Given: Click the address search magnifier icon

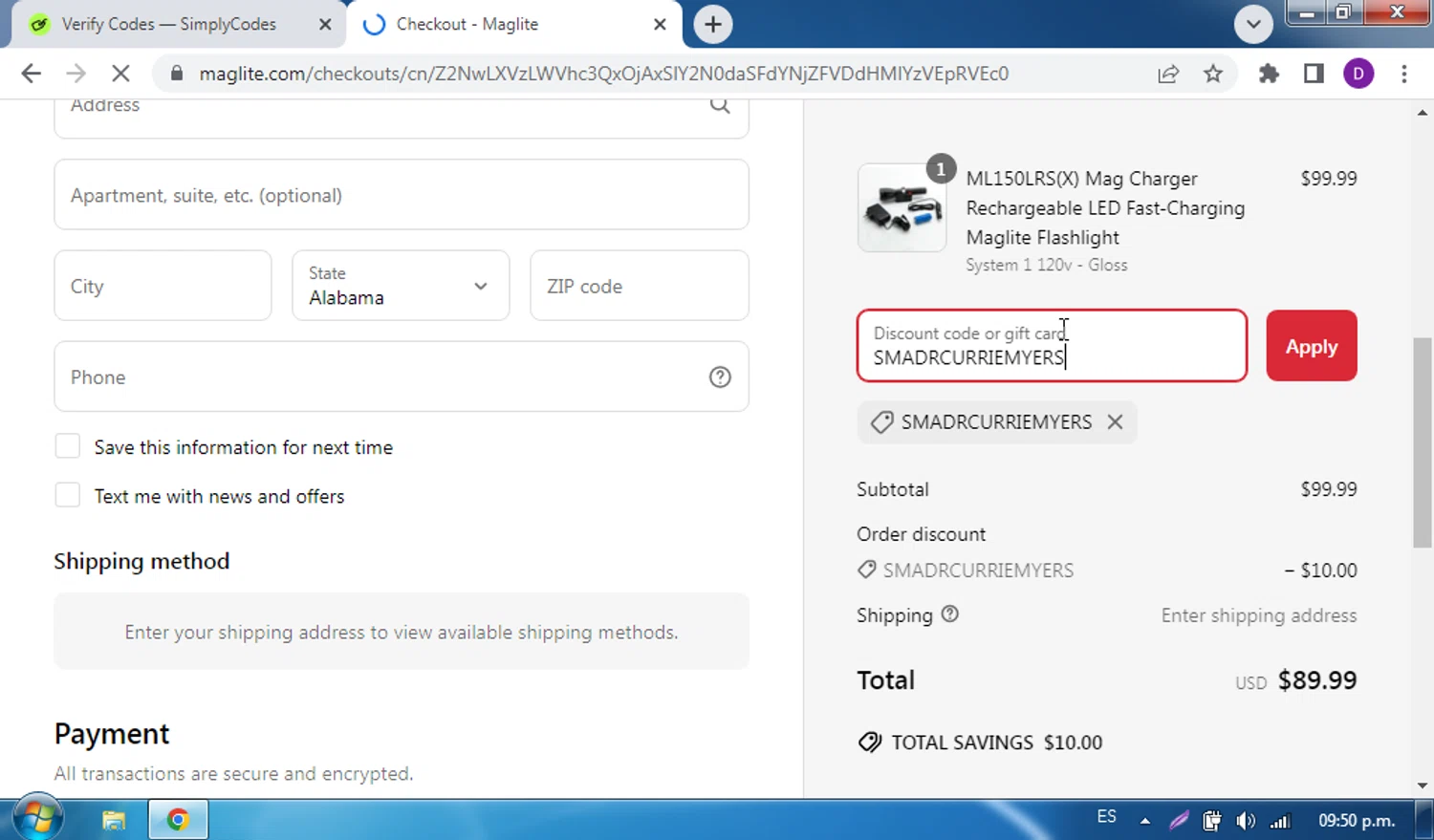Looking at the screenshot, I should point(720,105).
